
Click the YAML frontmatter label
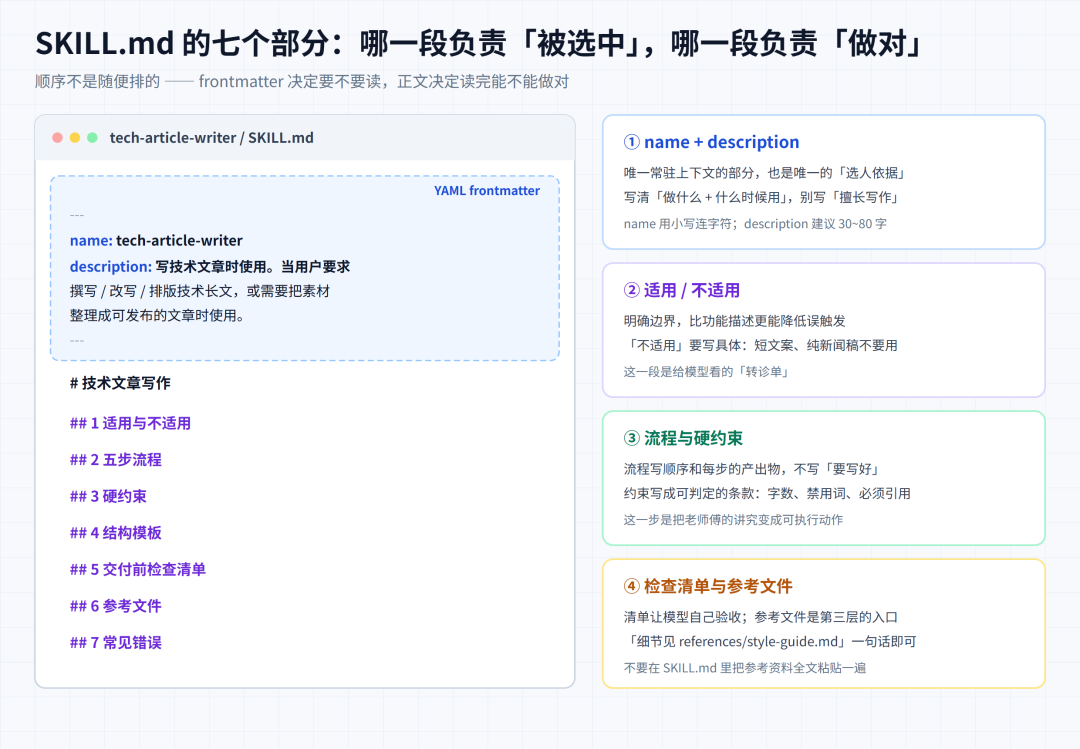pos(487,191)
